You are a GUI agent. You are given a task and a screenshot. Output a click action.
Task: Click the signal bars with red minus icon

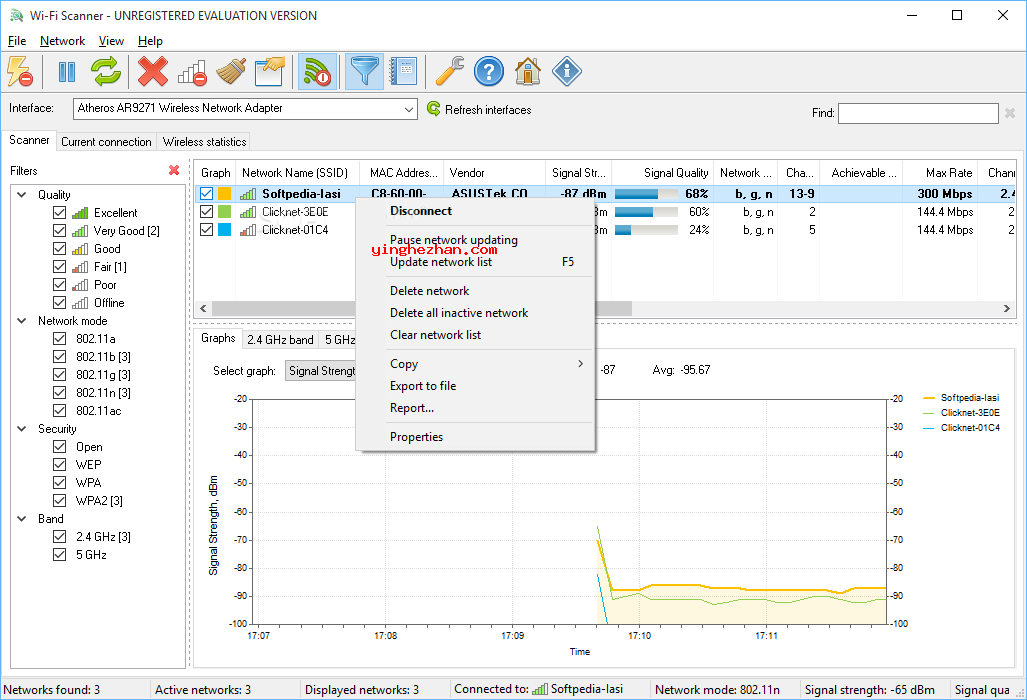point(192,71)
